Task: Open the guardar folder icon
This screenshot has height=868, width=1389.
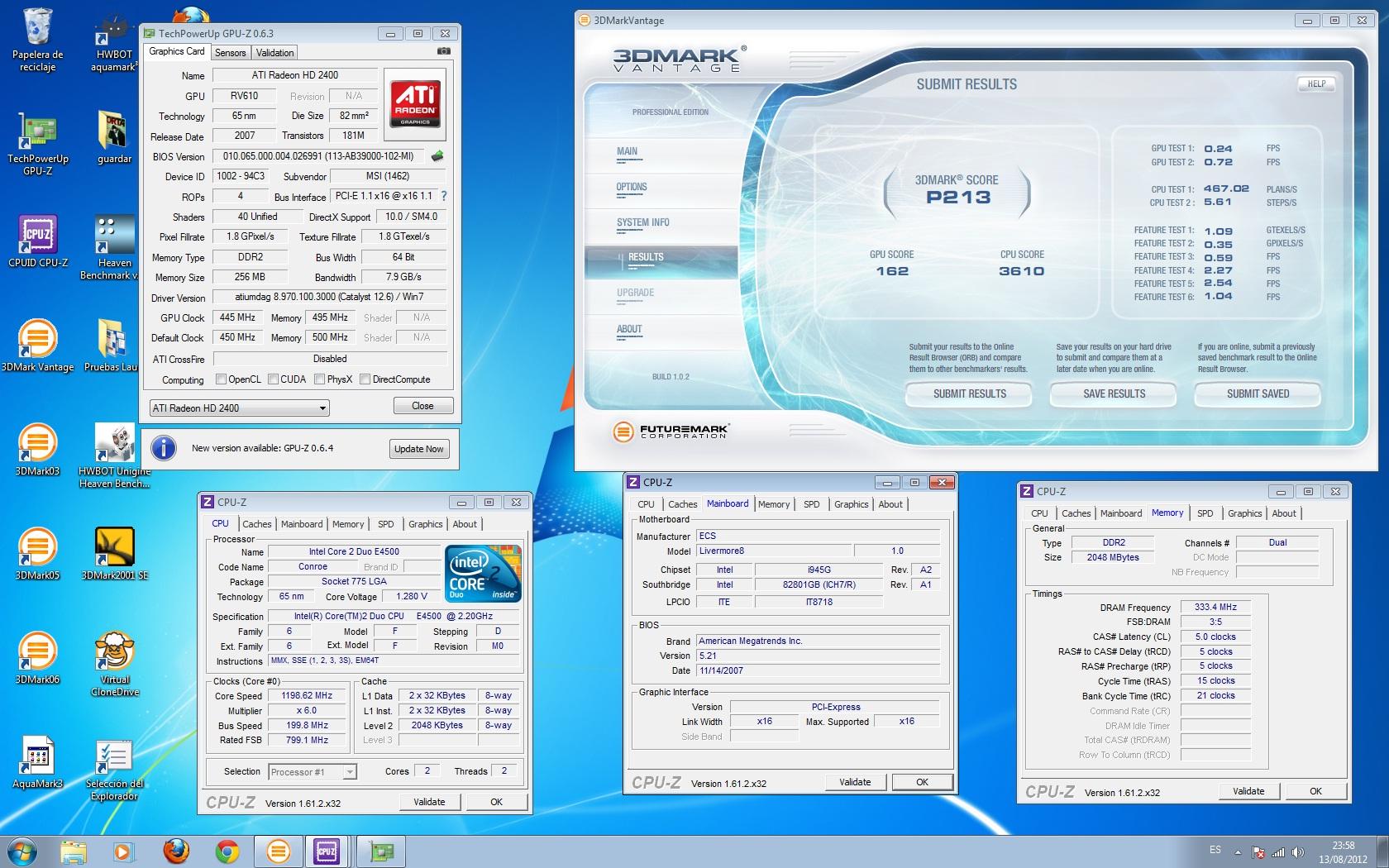Action: [x=114, y=137]
